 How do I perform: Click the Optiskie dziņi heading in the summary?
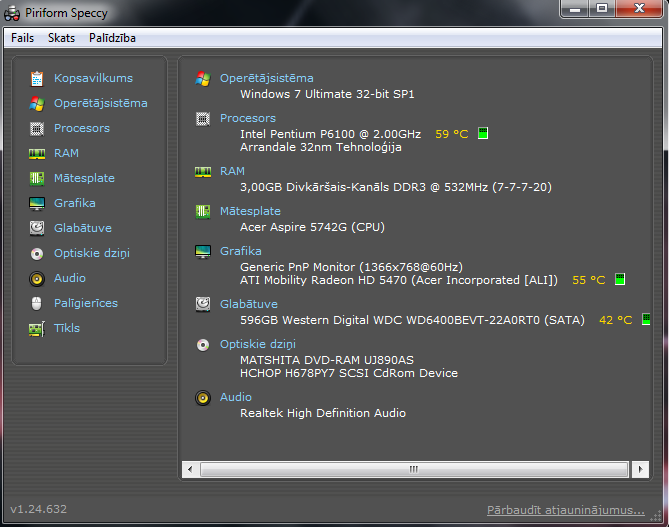point(258,344)
